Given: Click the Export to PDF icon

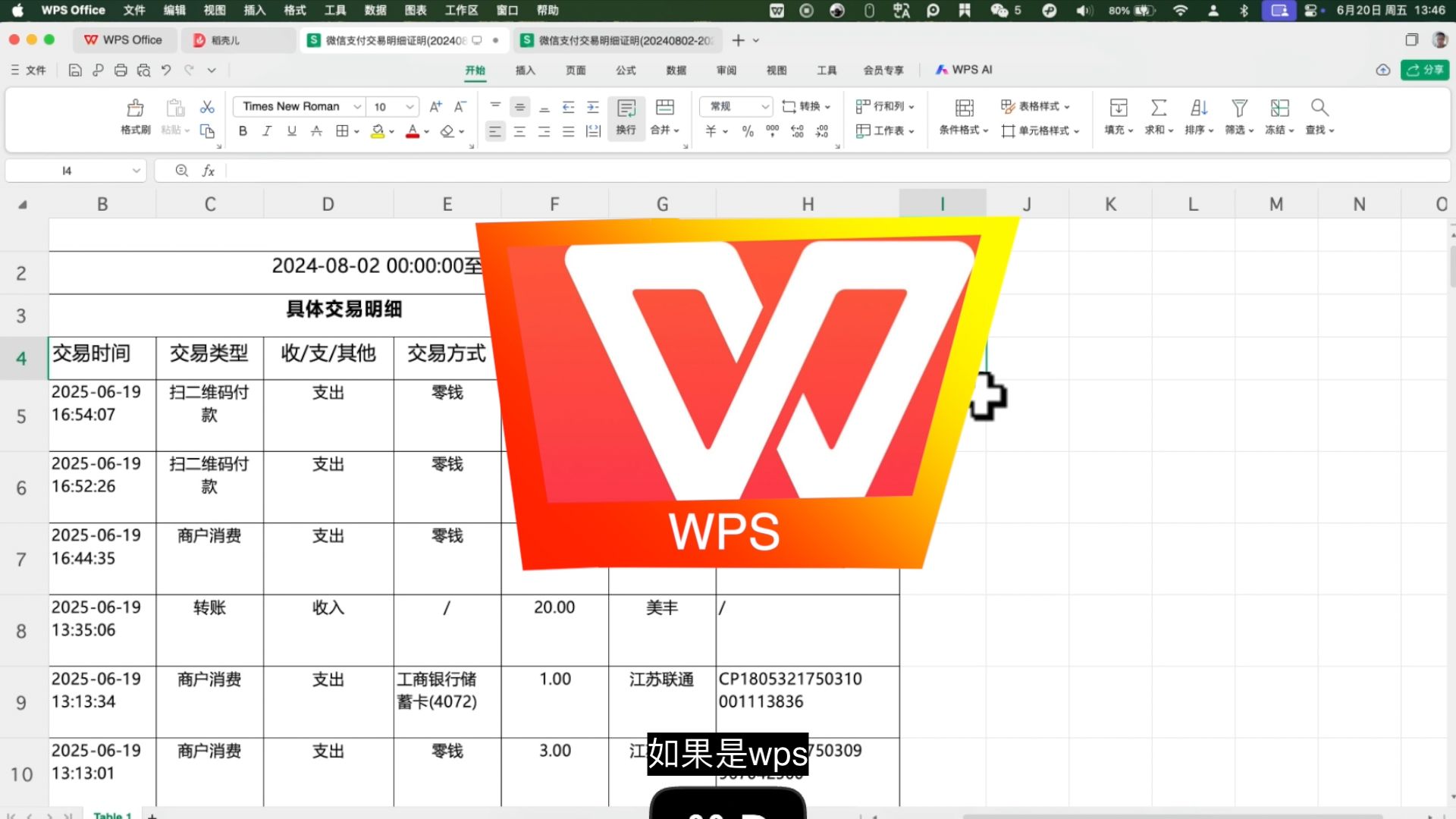Looking at the screenshot, I should (x=98, y=70).
